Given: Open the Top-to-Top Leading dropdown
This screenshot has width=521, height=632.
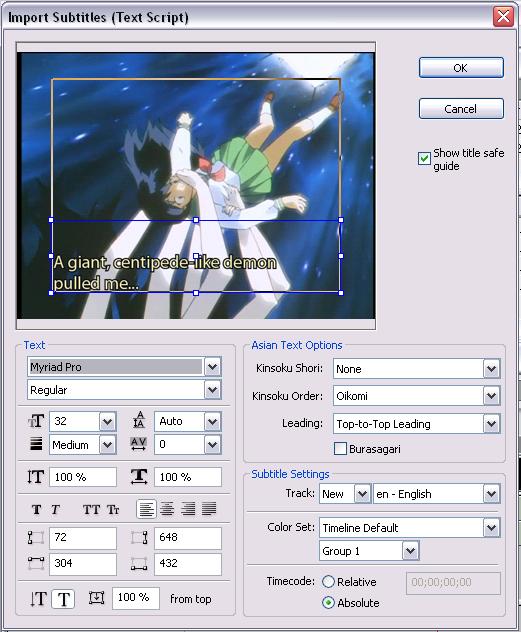Looking at the screenshot, I should click(x=491, y=424).
